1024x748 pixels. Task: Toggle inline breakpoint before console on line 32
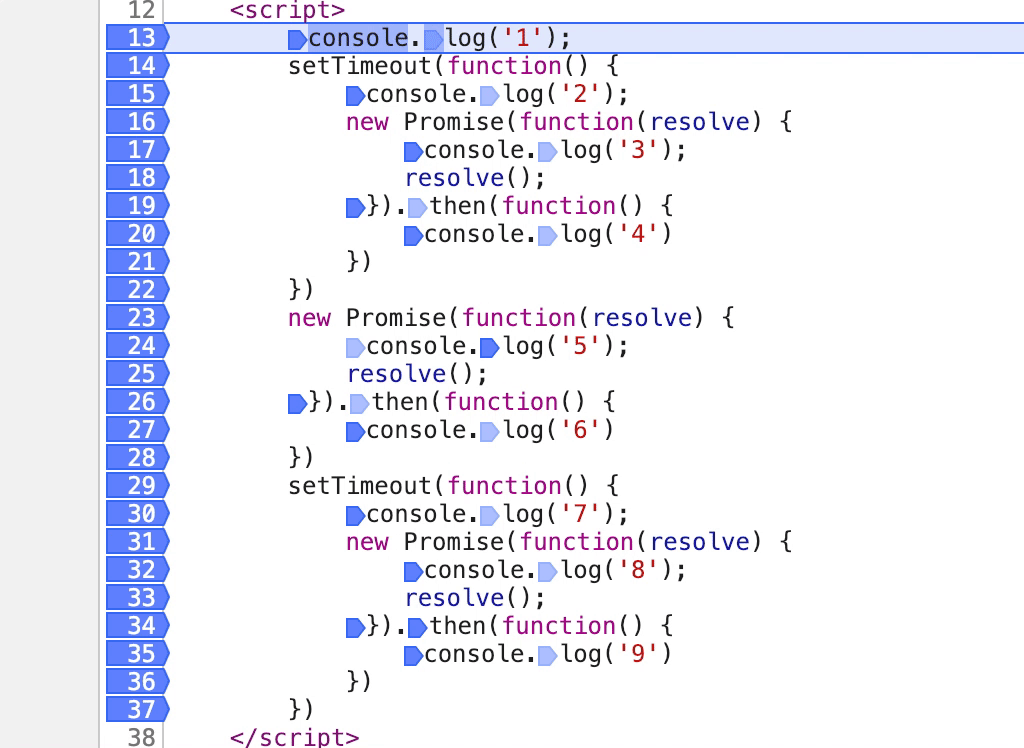click(413, 572)
